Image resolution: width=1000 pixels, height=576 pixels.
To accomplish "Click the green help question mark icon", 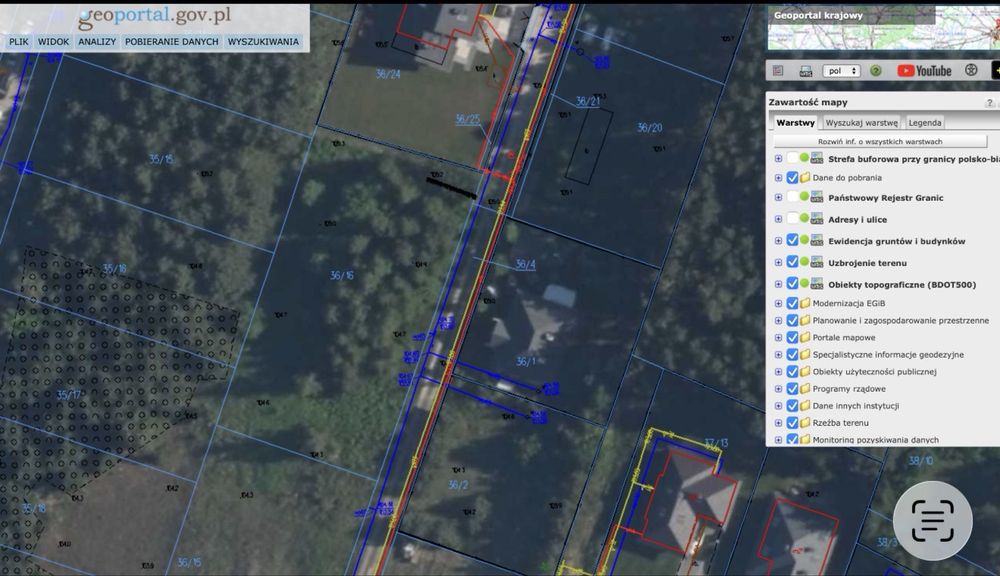I will point(876,71).
